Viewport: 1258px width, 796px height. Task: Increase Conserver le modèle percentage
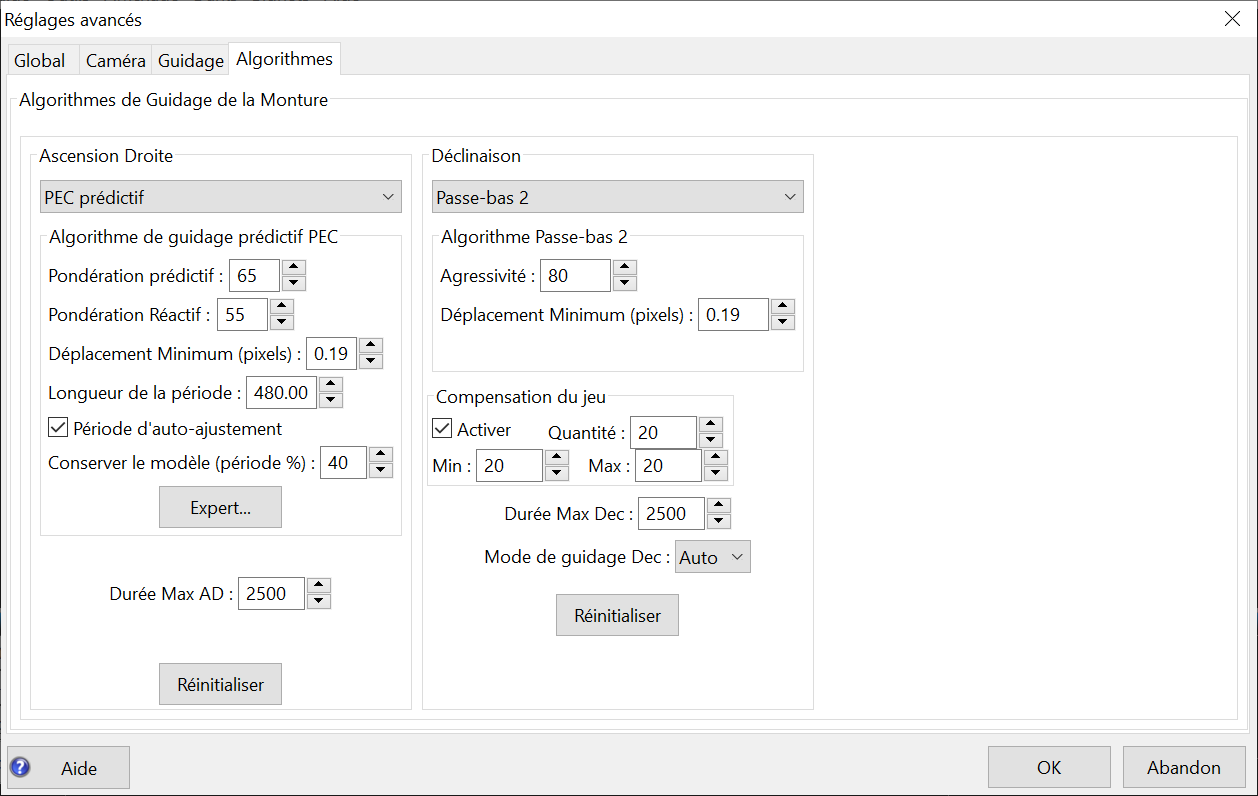pos(381,454)
